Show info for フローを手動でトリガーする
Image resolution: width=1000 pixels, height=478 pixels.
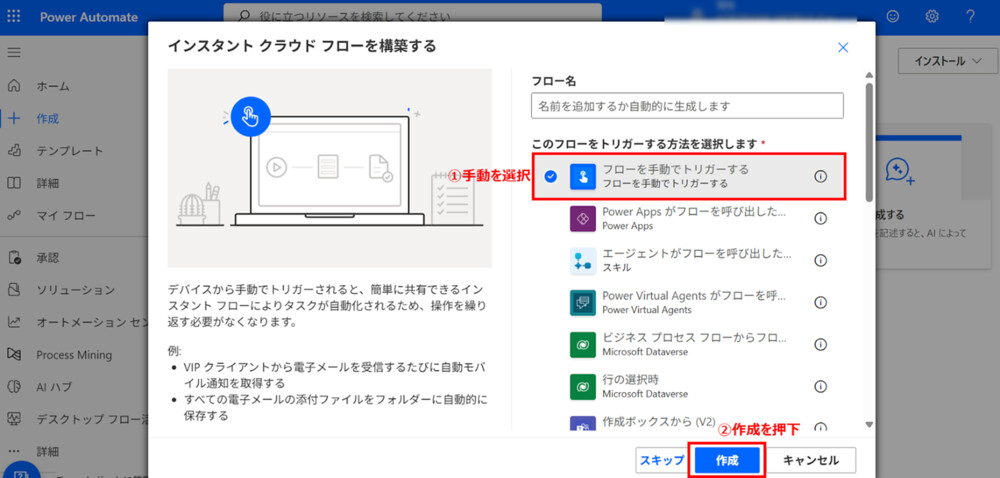coord(821,177)
